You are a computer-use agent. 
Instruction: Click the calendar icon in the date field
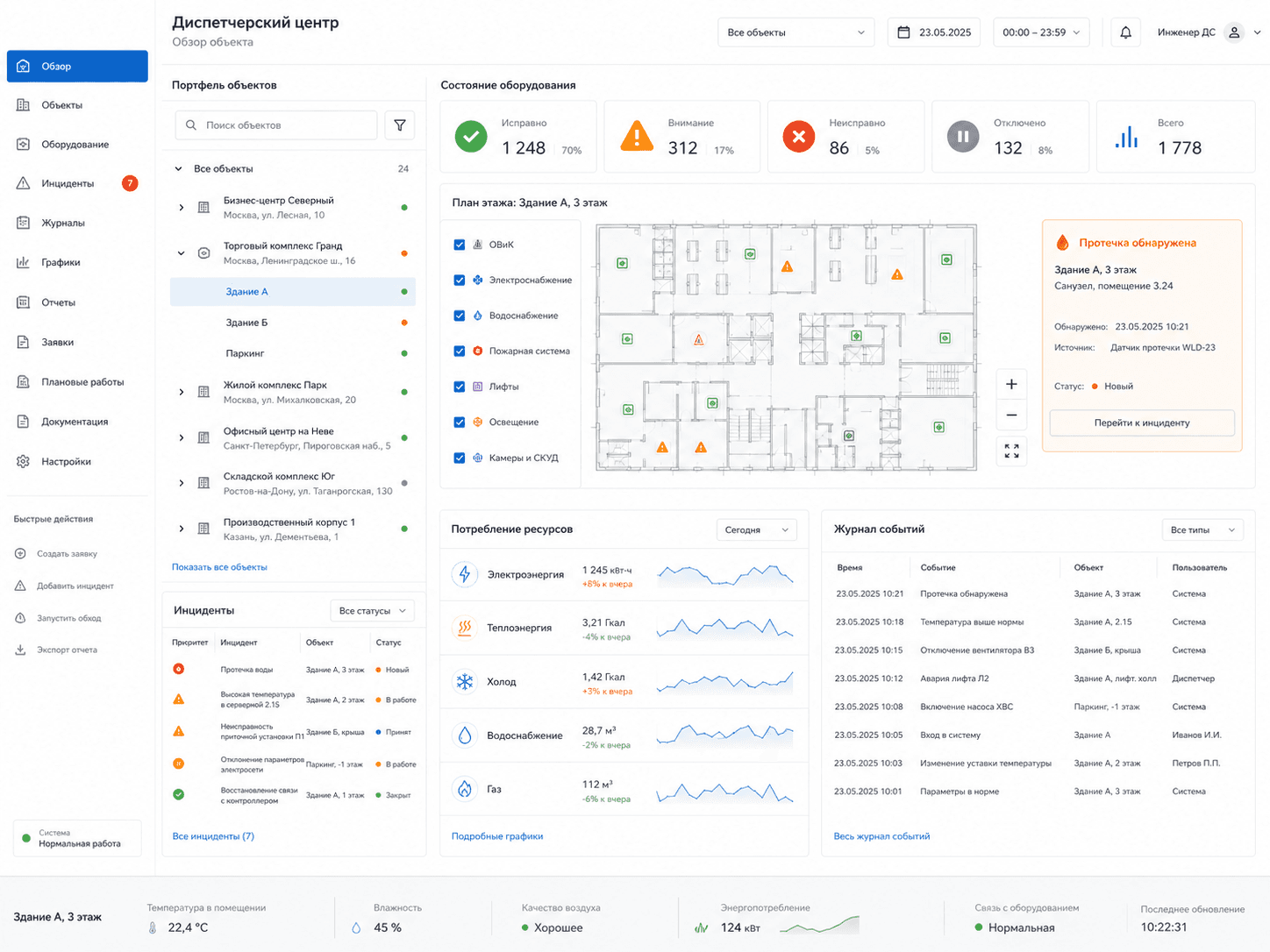[x=903, y=32]
